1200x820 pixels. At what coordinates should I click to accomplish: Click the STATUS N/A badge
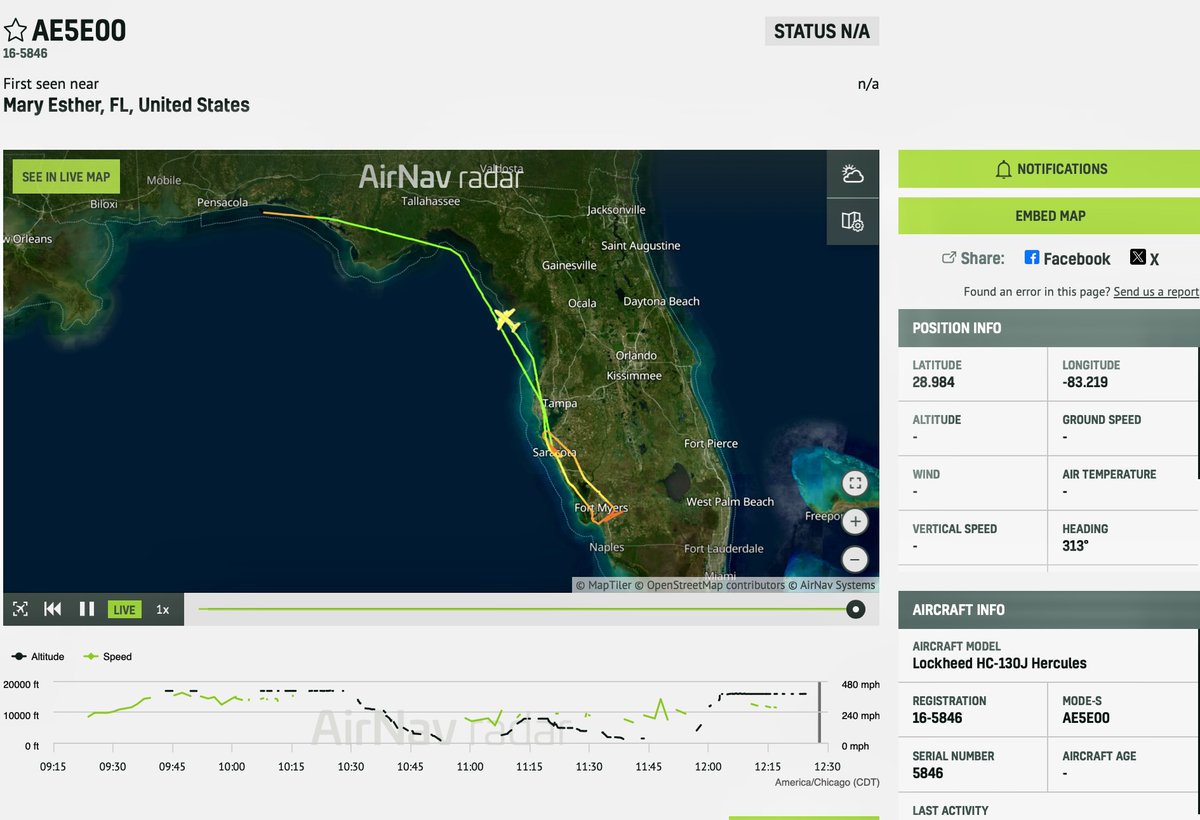click(821, 32)
